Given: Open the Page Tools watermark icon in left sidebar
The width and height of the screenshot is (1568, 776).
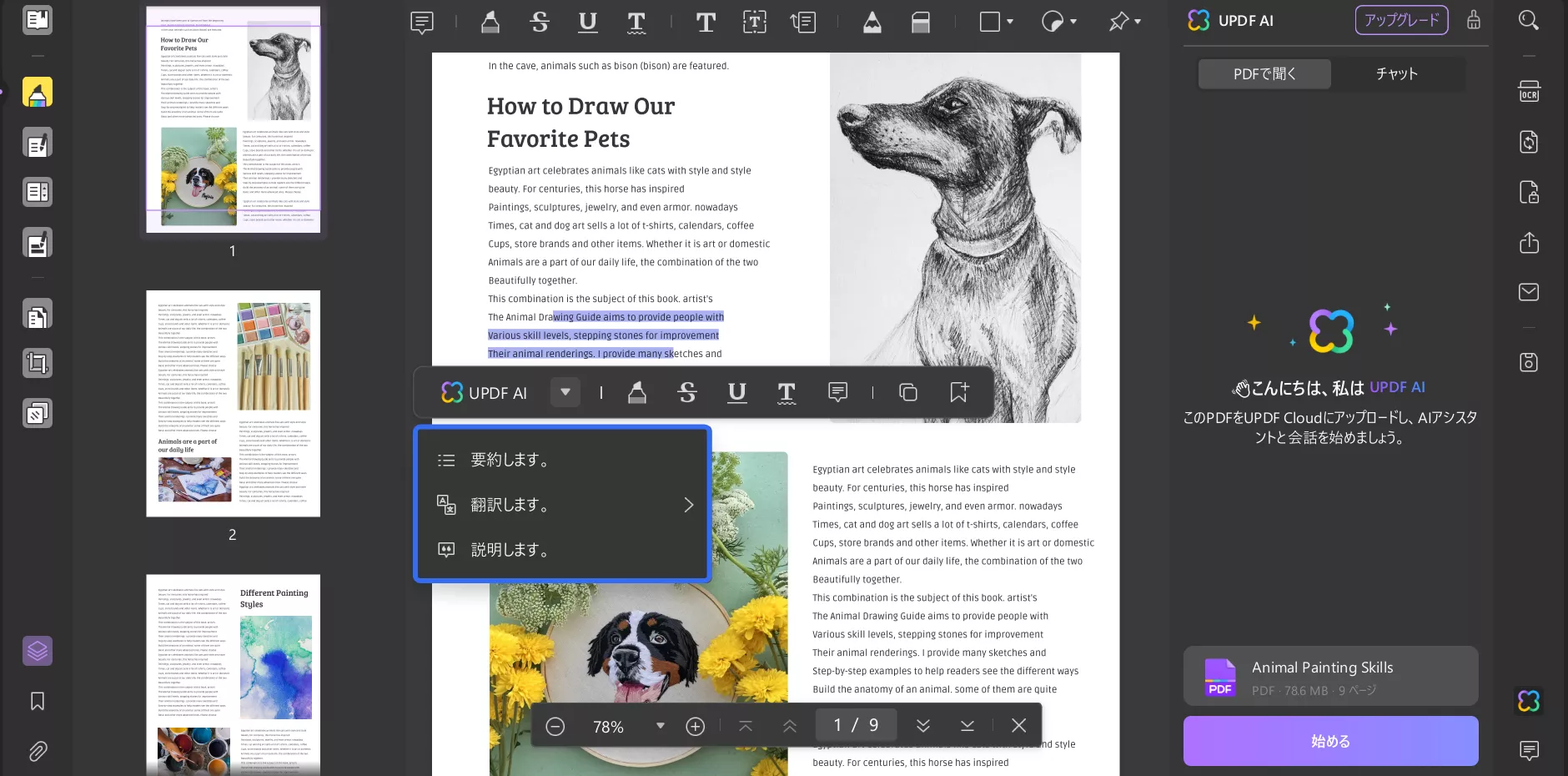Looking at the screenshot, I should click(x=38, y=413).
